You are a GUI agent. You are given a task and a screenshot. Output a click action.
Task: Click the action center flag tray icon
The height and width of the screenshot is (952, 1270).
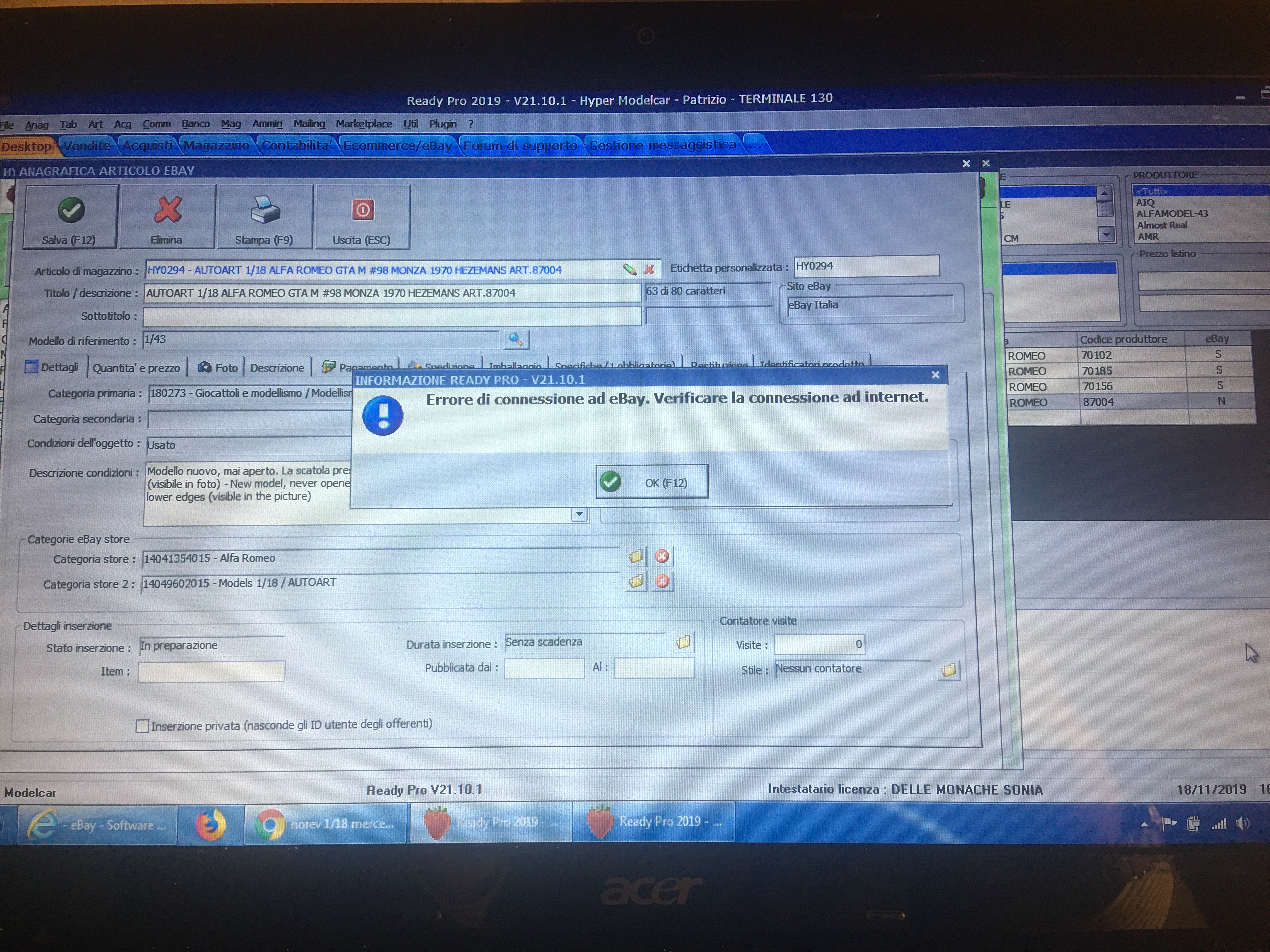tap(1169, 824)
